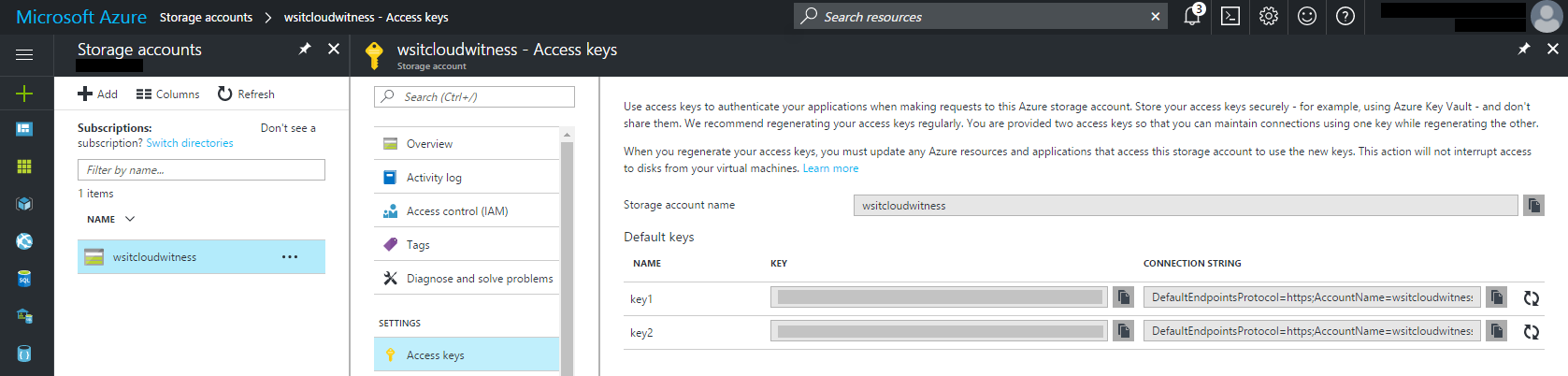Select the Access keys menu item
This screenshot has height=376, width=1568.
pyautogui.click(x=467, y=354)
